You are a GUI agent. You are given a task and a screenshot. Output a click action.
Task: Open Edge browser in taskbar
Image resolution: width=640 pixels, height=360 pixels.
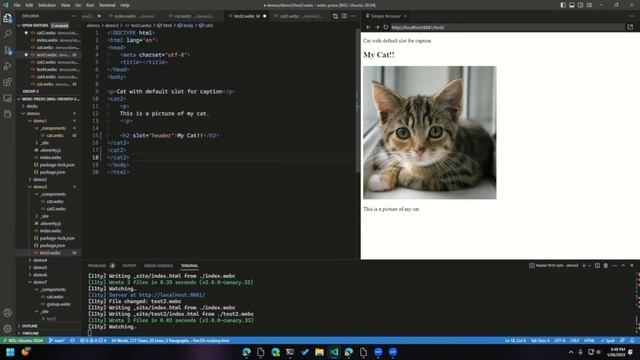coord(246,352)
